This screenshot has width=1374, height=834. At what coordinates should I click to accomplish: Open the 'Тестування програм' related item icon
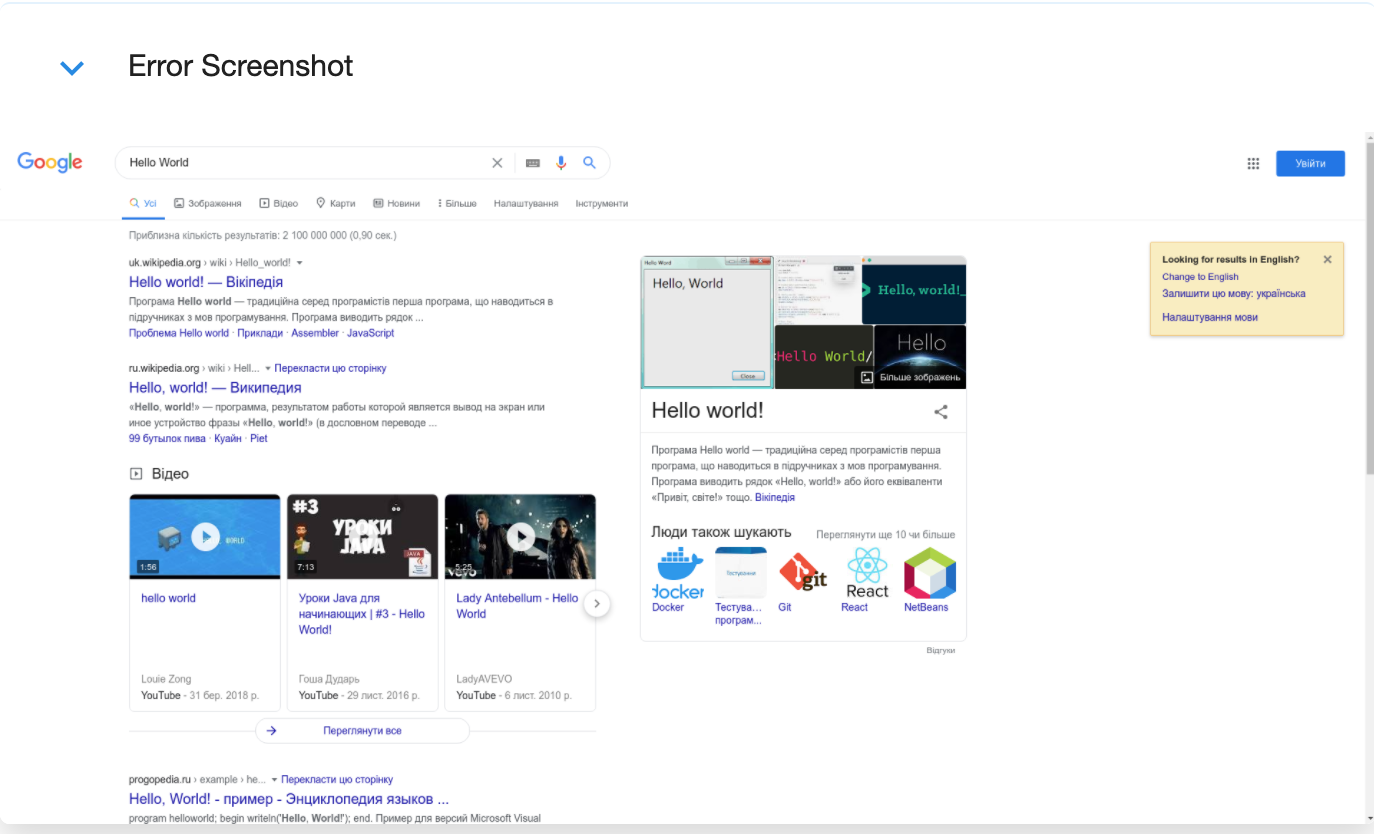[741, 574]
